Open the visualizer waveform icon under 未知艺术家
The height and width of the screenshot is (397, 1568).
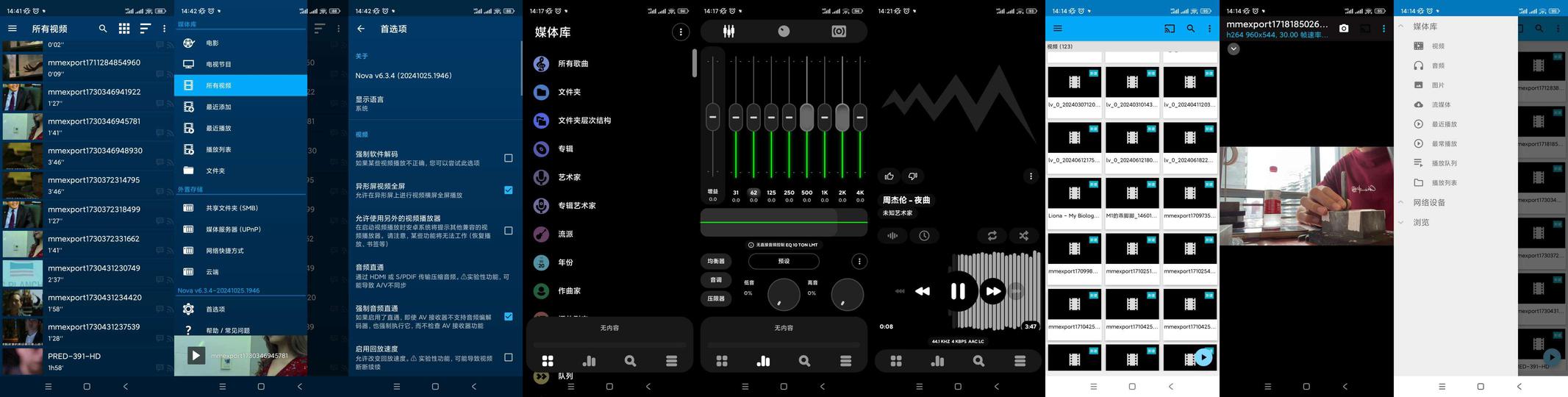892,236
